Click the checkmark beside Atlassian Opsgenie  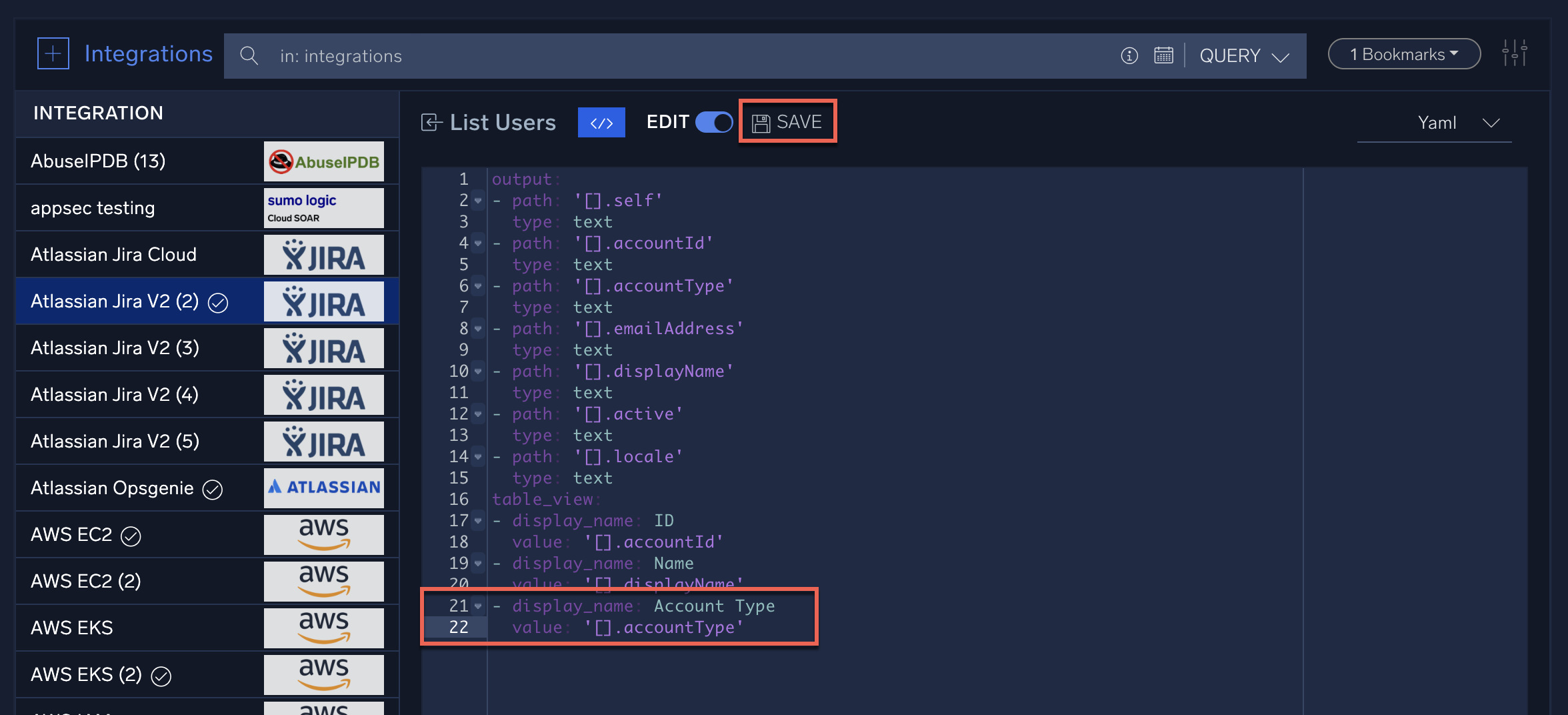pyautogui.click(x=212, y=488)
